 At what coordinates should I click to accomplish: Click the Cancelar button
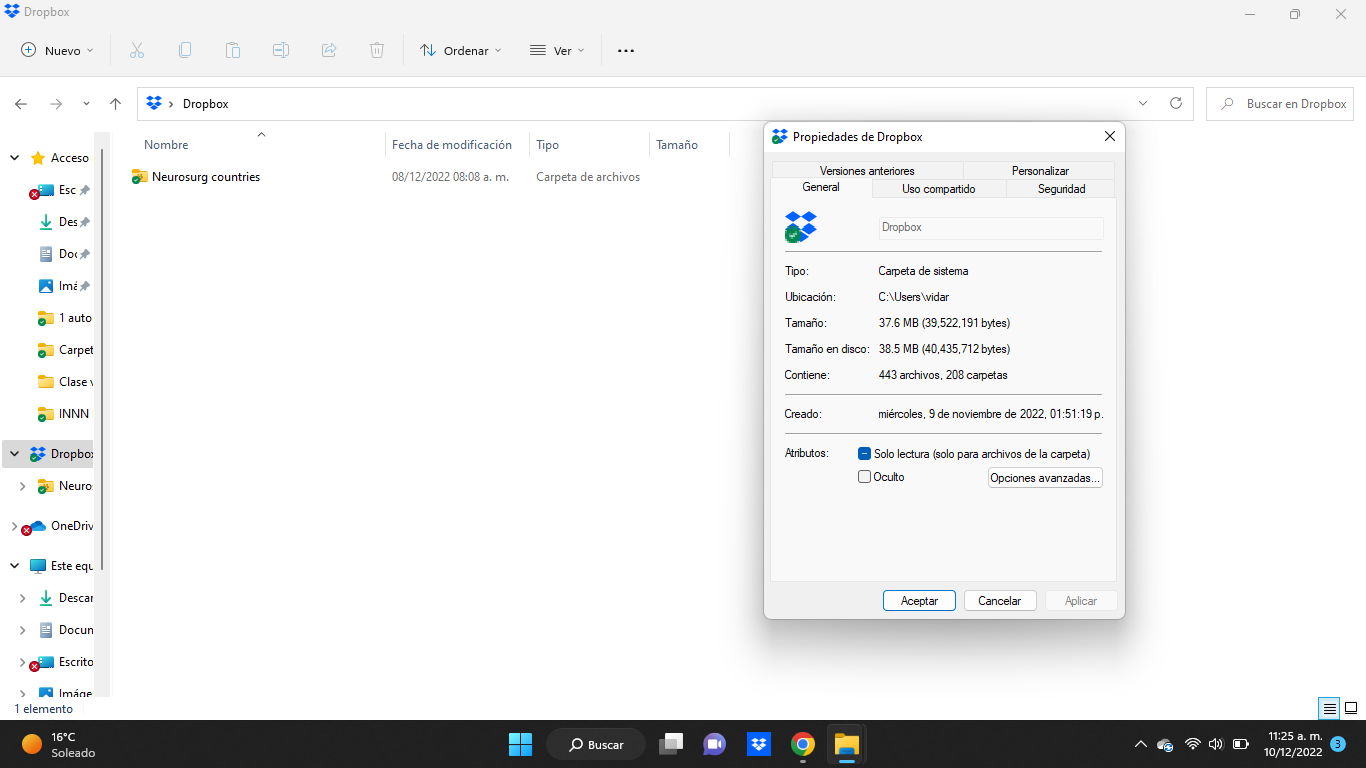point(1000,601)
